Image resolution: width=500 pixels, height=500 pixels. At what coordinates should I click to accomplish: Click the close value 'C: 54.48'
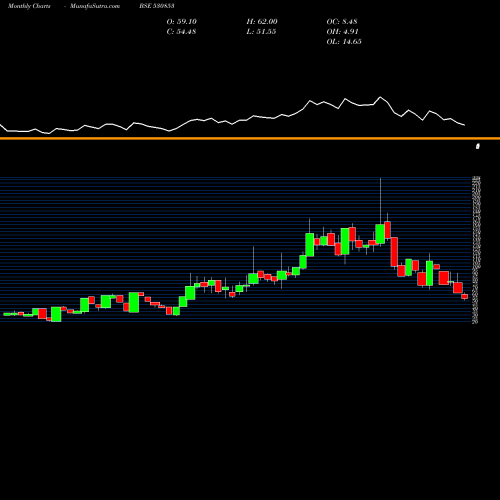pyautogui.click(x=181, y=32)
